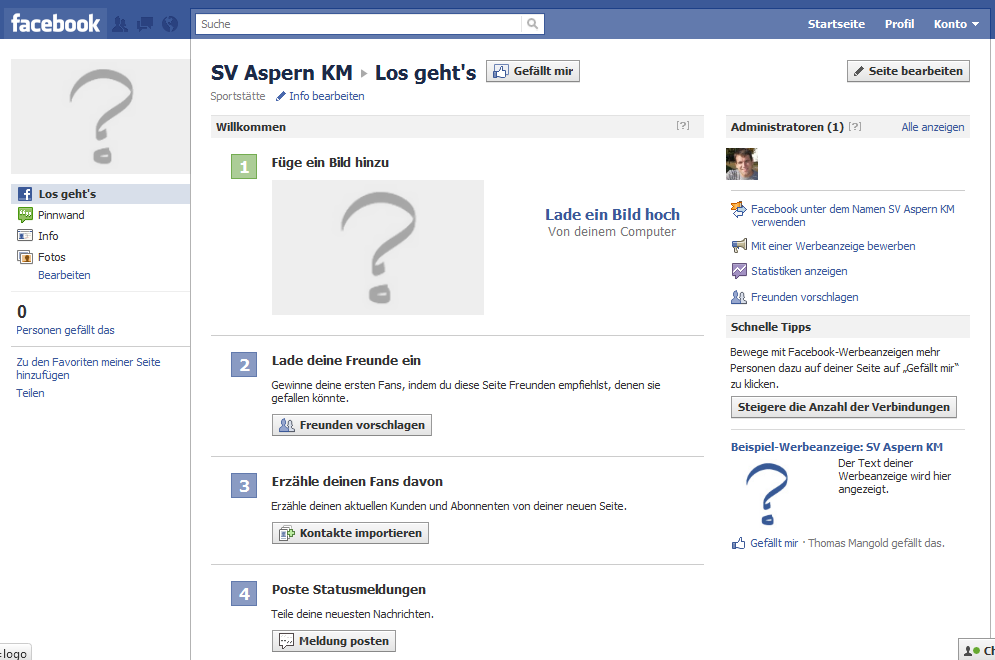Click the Facebook logo

pyautogui.click(x=55, y=23)
